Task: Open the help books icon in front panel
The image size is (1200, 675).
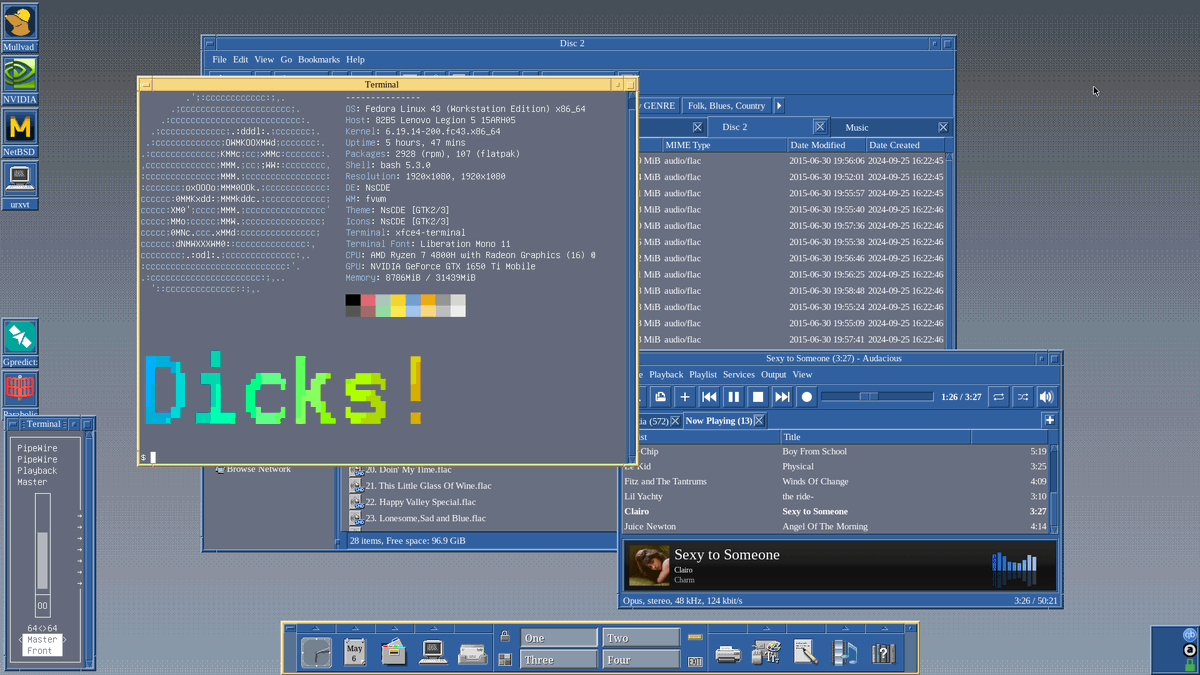Action: [x=883, y=653]
